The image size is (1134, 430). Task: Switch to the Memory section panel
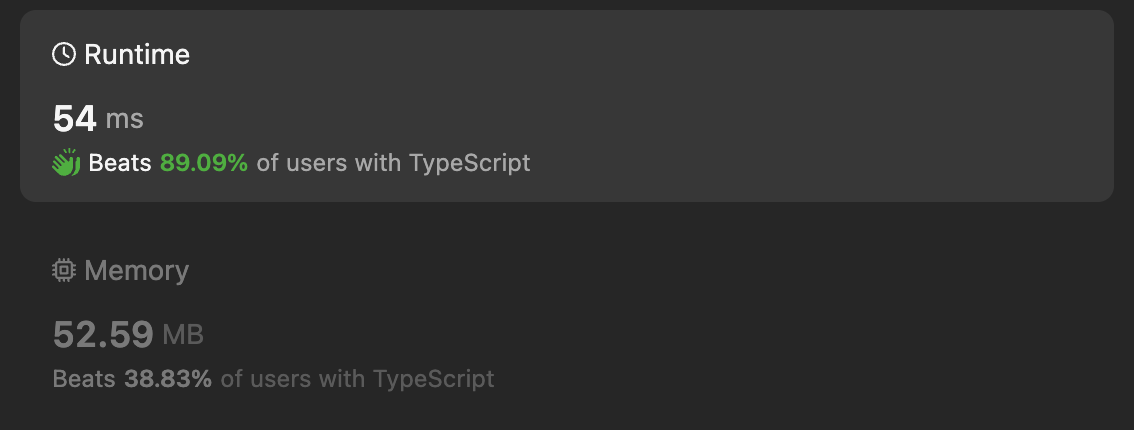(x=700, y=320)
